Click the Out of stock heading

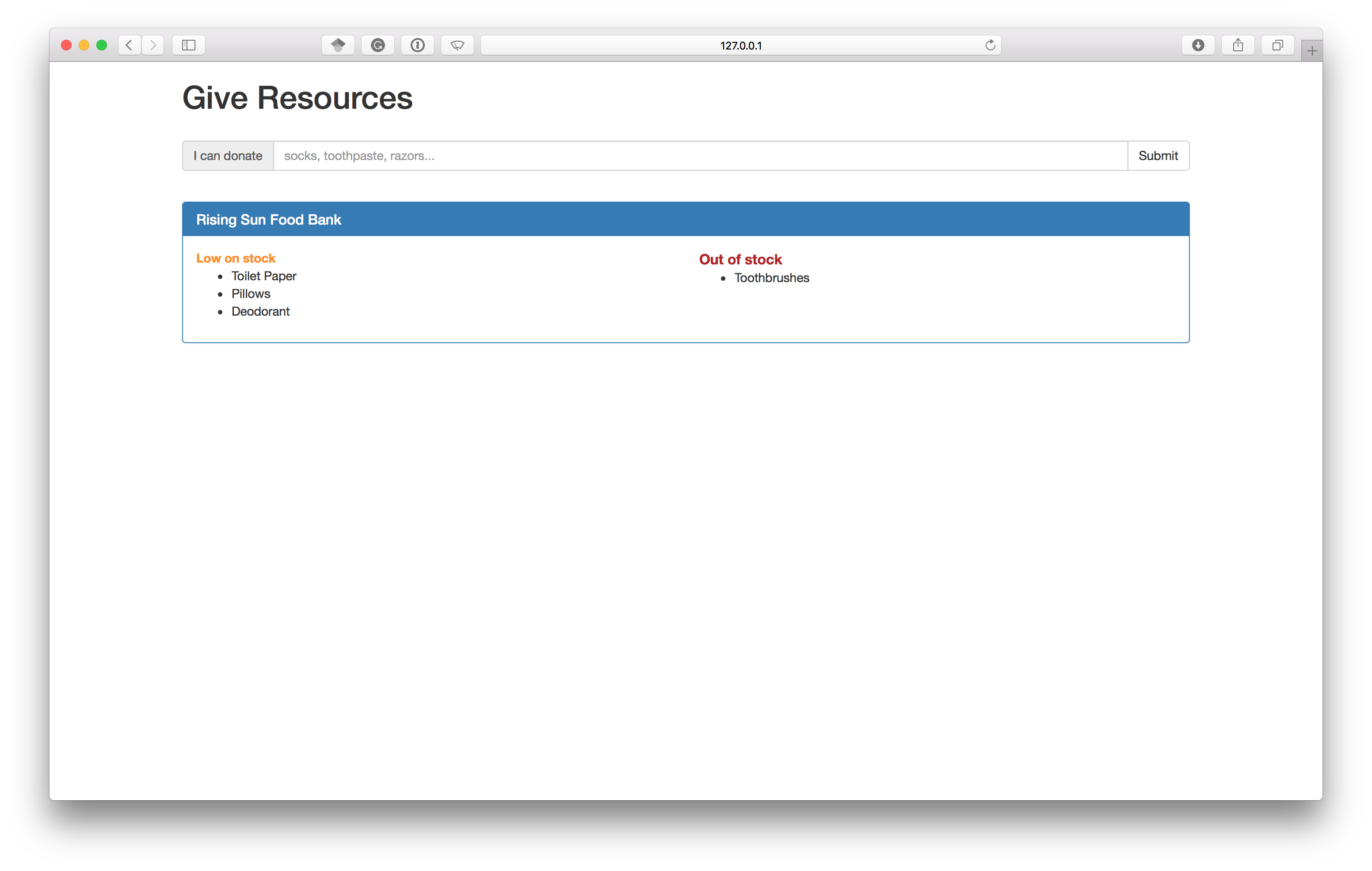click(x=739, y=260)
